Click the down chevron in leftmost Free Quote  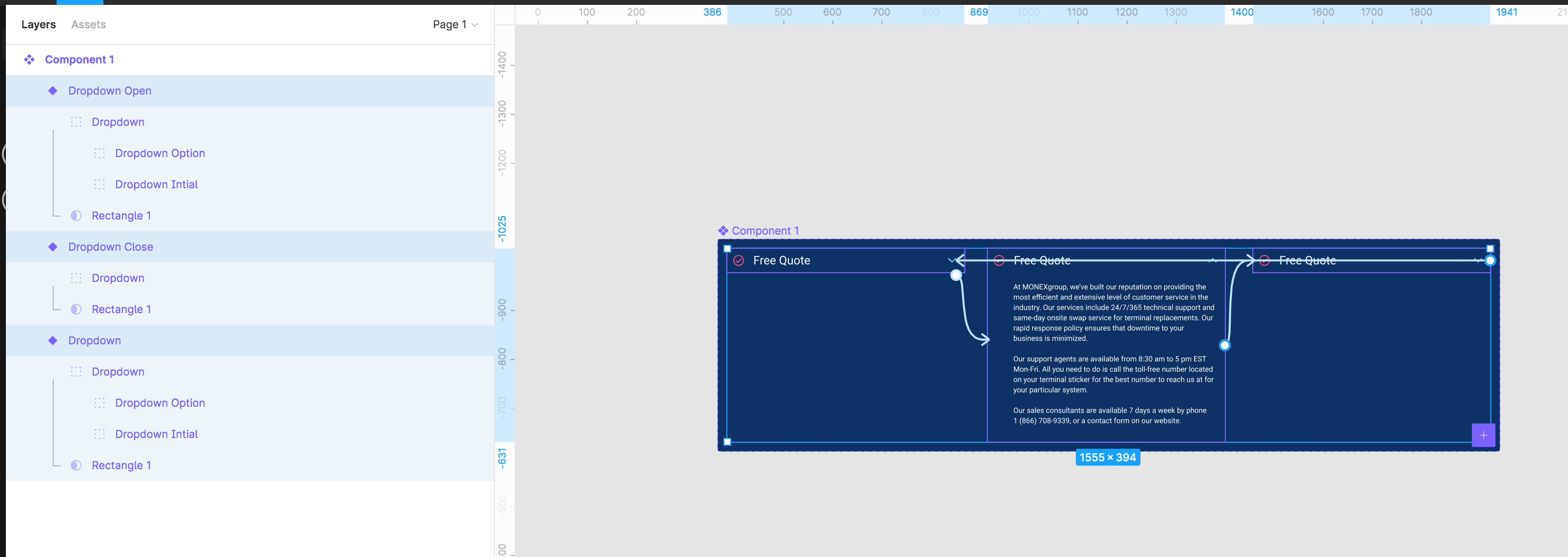951,261
